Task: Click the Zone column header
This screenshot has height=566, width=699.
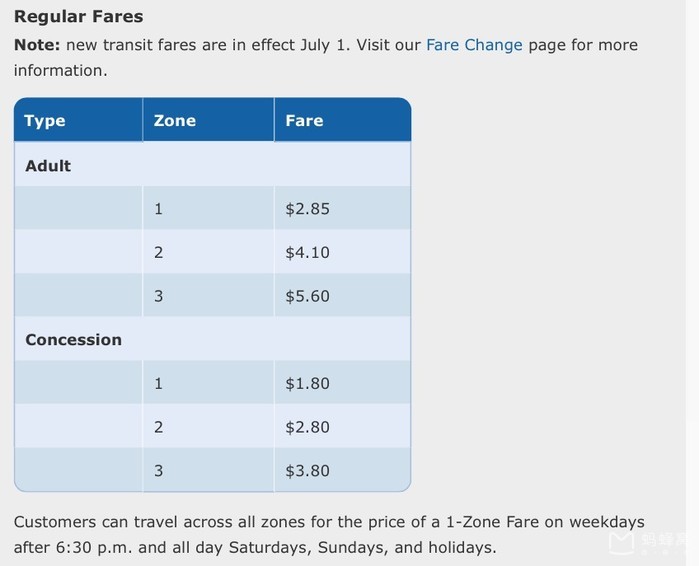Action: [x=175, y=121]
